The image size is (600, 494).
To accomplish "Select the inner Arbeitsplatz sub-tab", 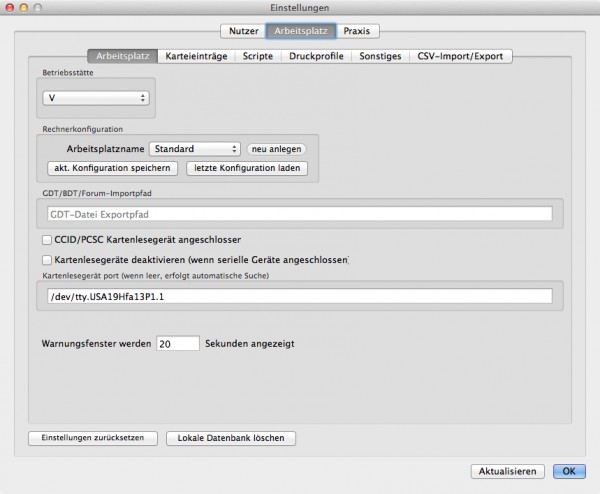I will pos(122,56).
